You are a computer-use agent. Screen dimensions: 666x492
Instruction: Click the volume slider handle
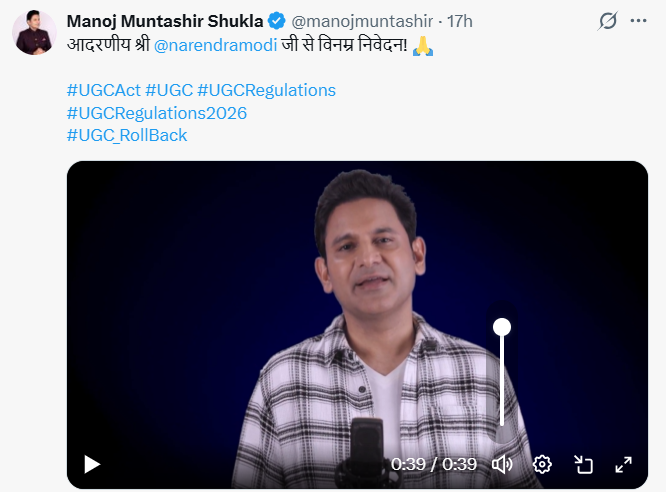pos(502,327)
